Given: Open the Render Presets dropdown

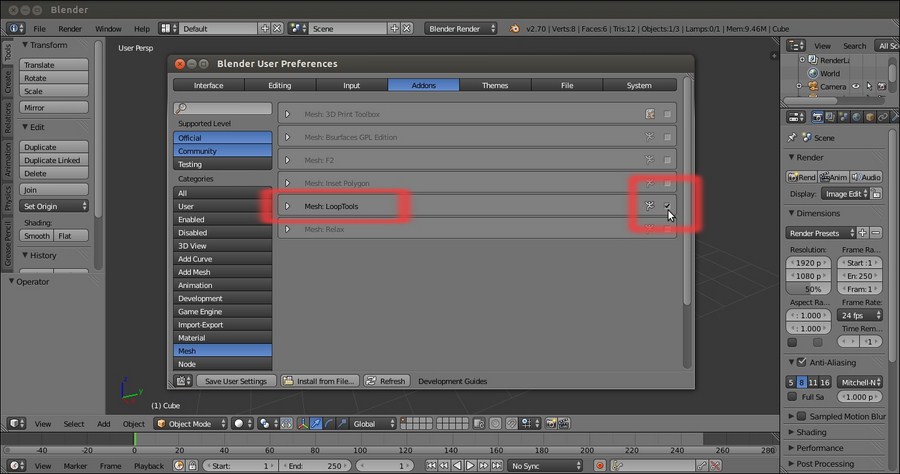Looking at the screenshot, I should pos(820,233).
